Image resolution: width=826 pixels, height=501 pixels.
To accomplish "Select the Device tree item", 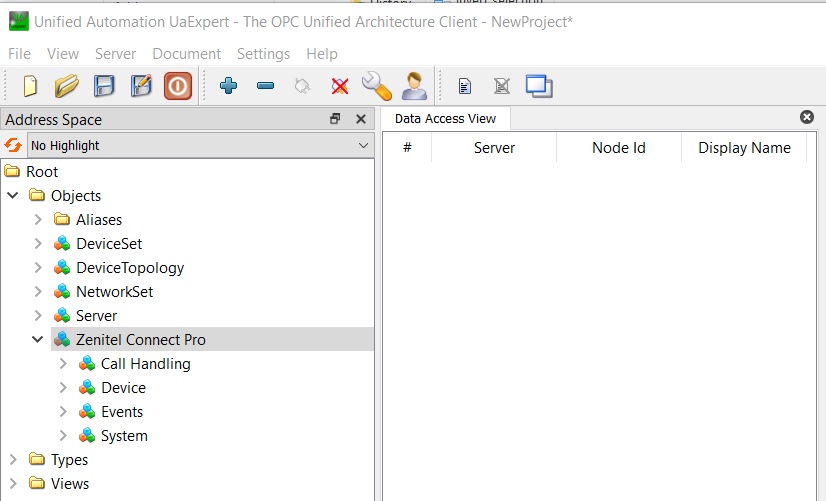I will click(123, 388).
